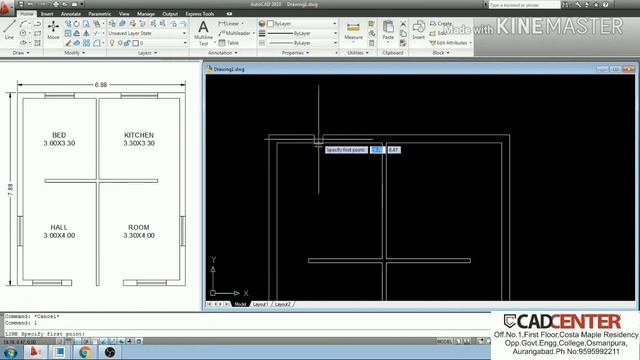Open the Parametric ribbon tab
Viewport: 640px width, 360px height.
point(100,14)
